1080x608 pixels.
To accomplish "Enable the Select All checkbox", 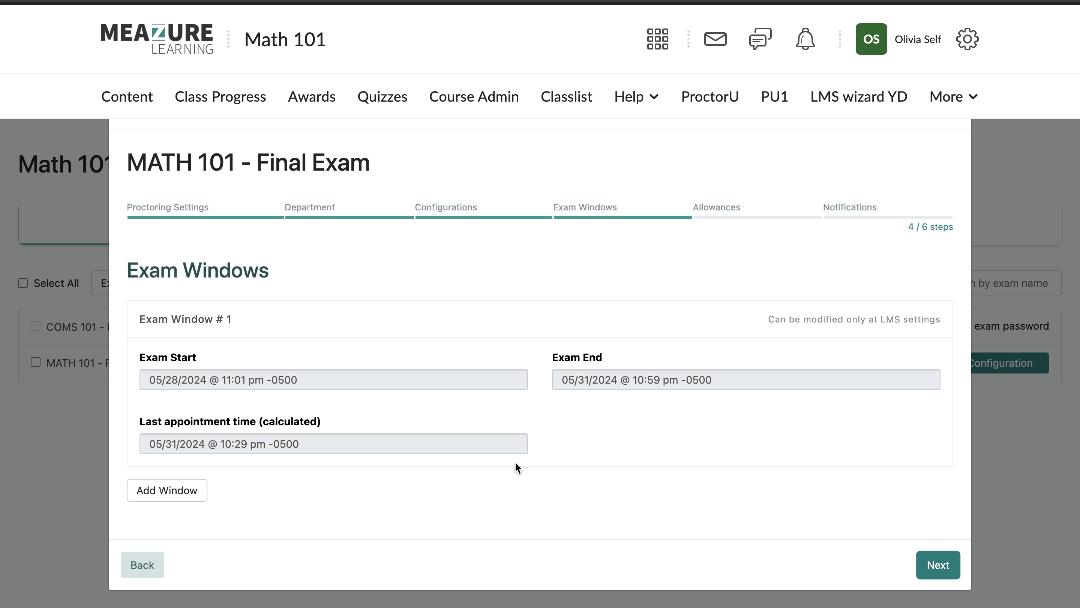I will pyautogui.click(x=22, y=282).
